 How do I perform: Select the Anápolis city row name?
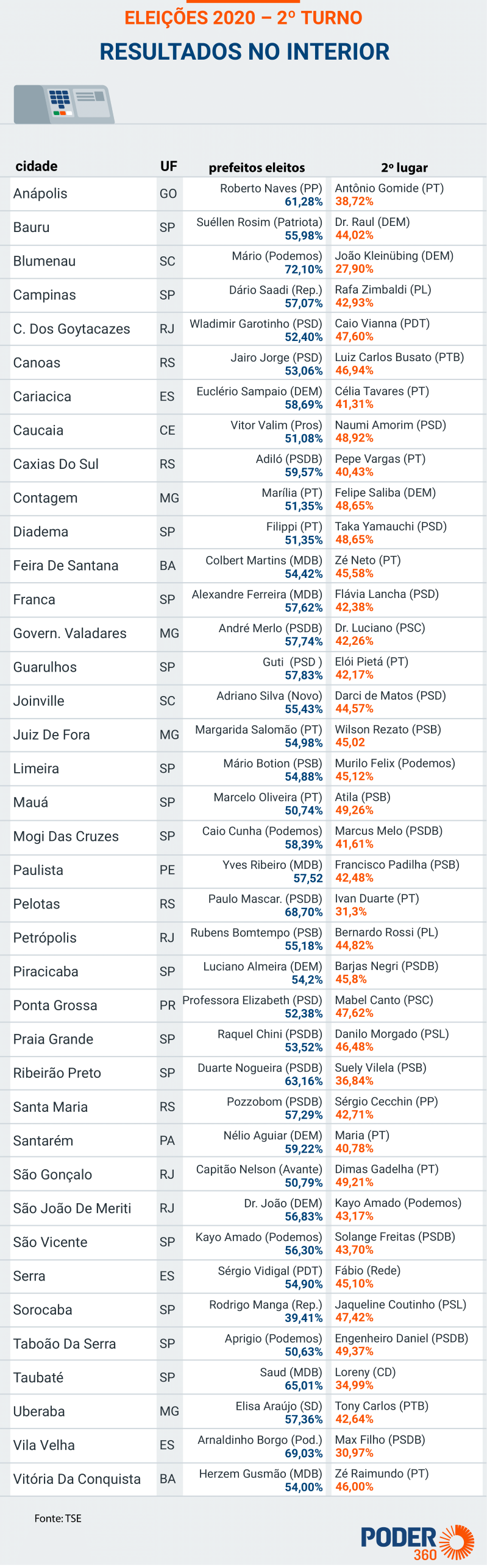point(40,194)
